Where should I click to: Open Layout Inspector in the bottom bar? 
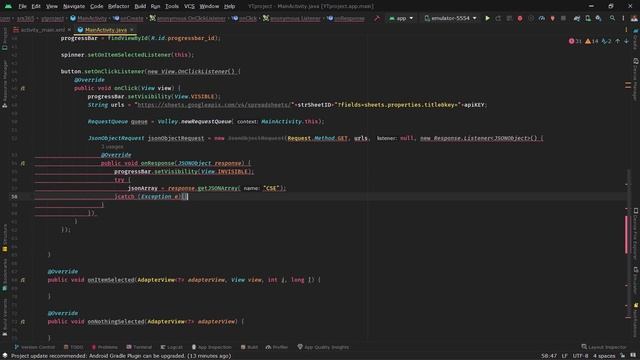(x=604, y=347)
